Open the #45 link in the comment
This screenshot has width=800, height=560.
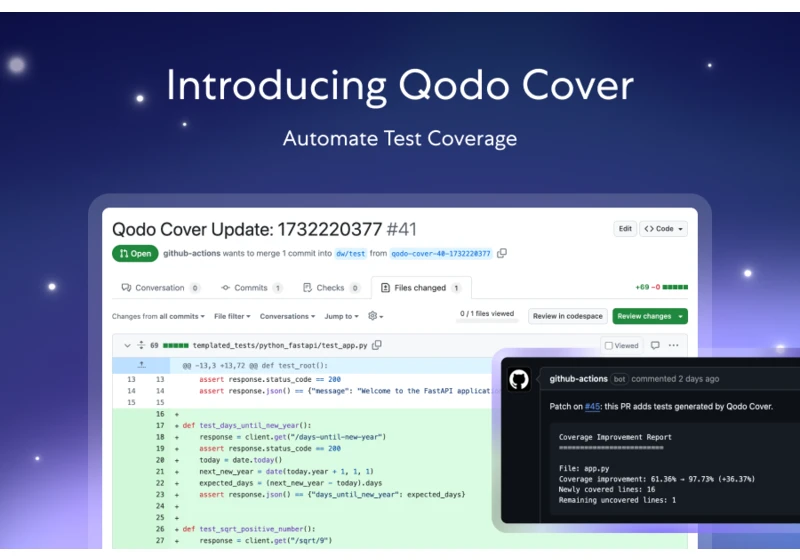point(592,406)
